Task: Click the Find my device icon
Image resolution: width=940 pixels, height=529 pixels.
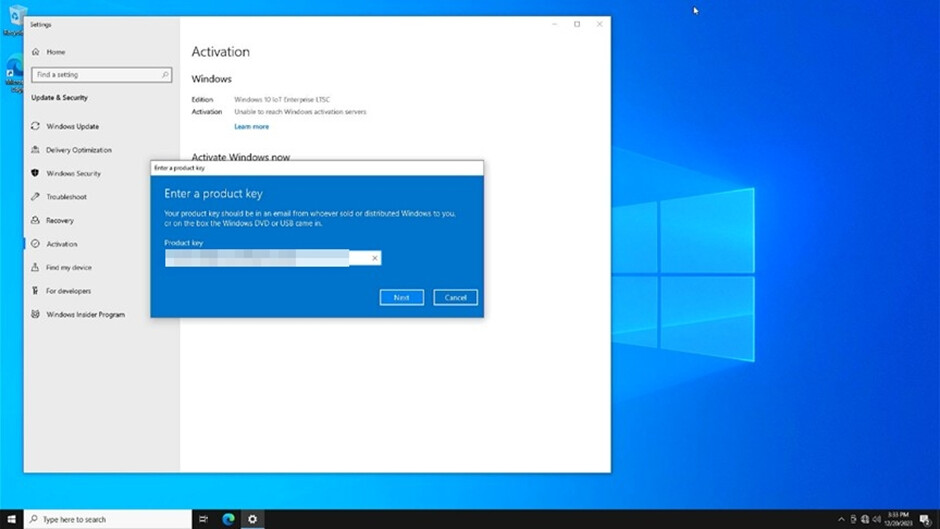Action: tap(35, 267)
